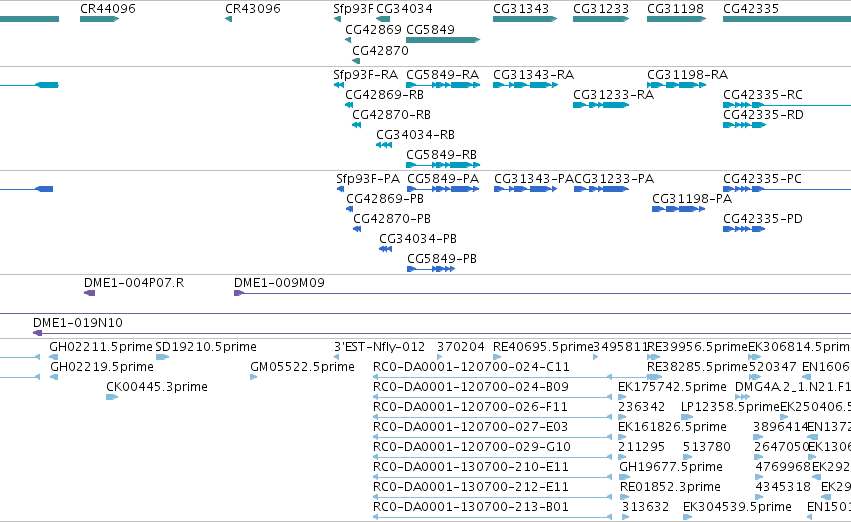Select RC0-DA0001-120700-027-E03 label

click(x=470, y=427)
